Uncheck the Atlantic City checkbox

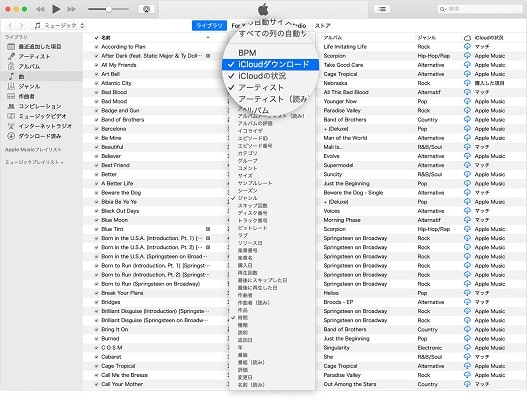pyautogui.click(x=96, y=83)
